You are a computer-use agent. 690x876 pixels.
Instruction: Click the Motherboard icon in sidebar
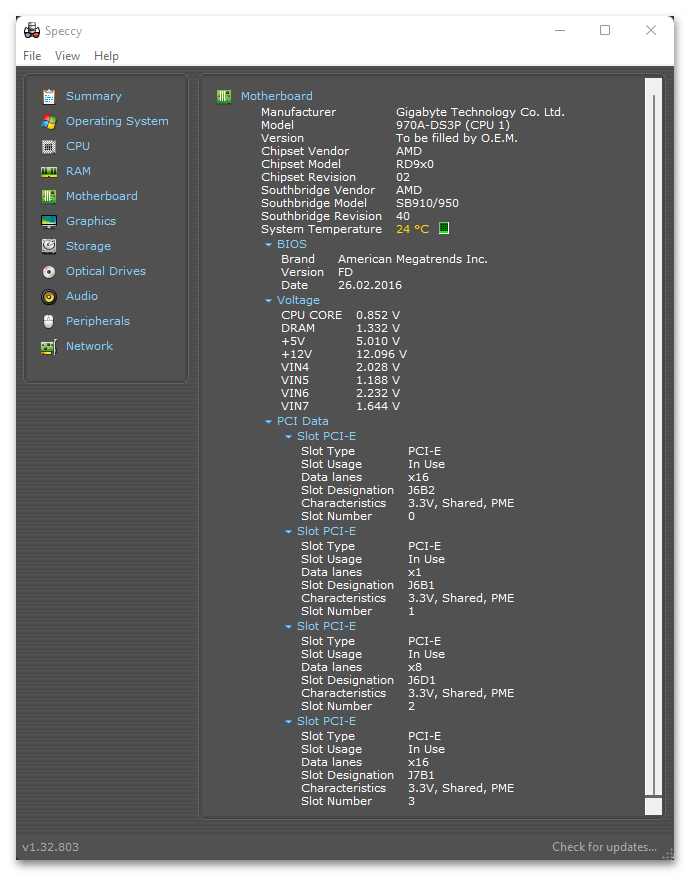click(49, 197)
